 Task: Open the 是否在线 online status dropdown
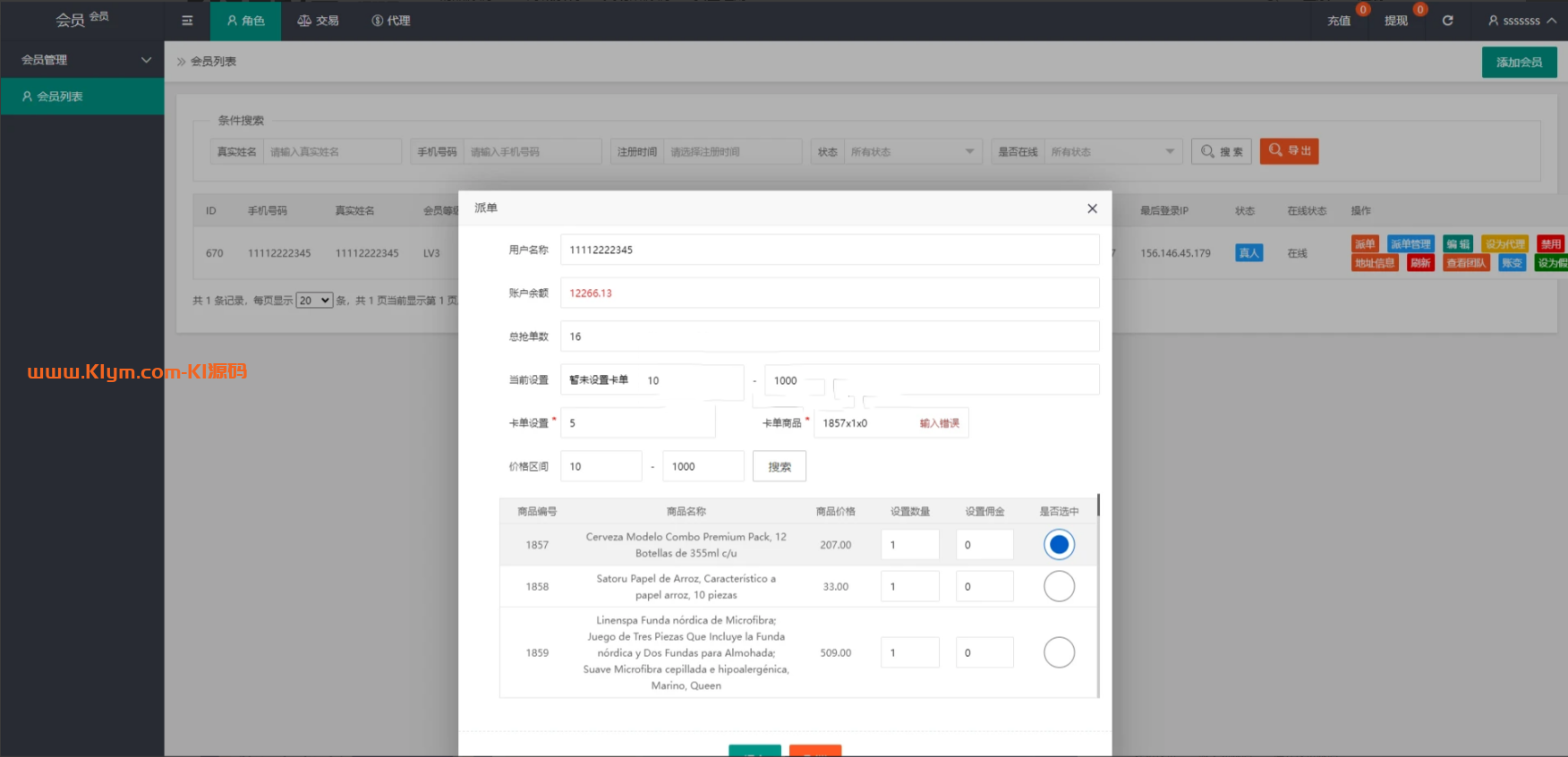click(x=1112, y=152)
